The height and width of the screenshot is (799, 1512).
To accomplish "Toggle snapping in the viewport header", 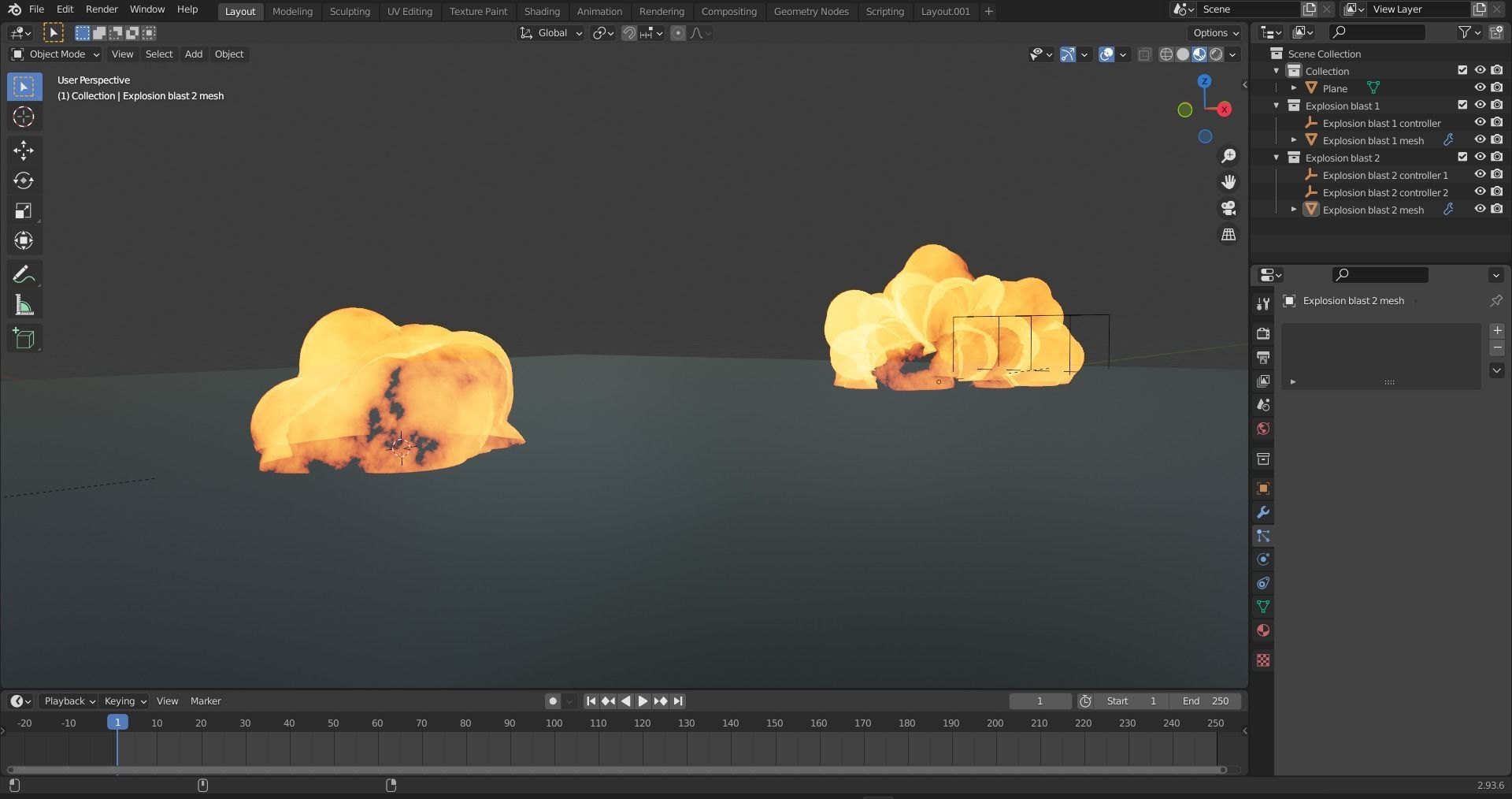I will point(629,33).
